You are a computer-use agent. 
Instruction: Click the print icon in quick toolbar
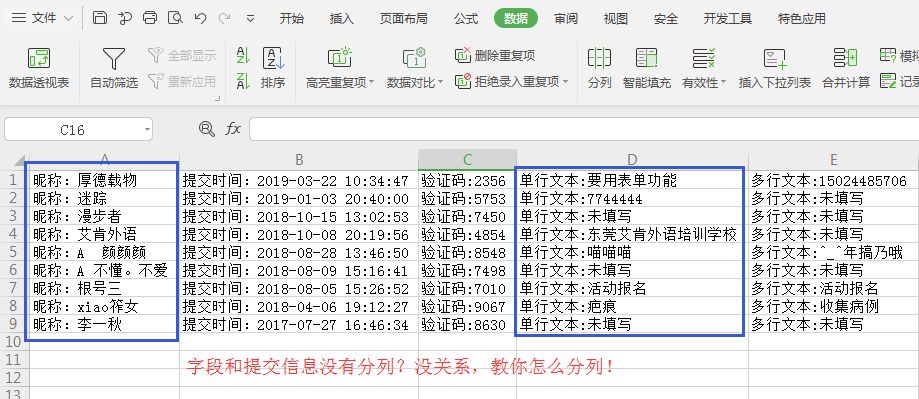pyautogui.click(x=150, y=18)
